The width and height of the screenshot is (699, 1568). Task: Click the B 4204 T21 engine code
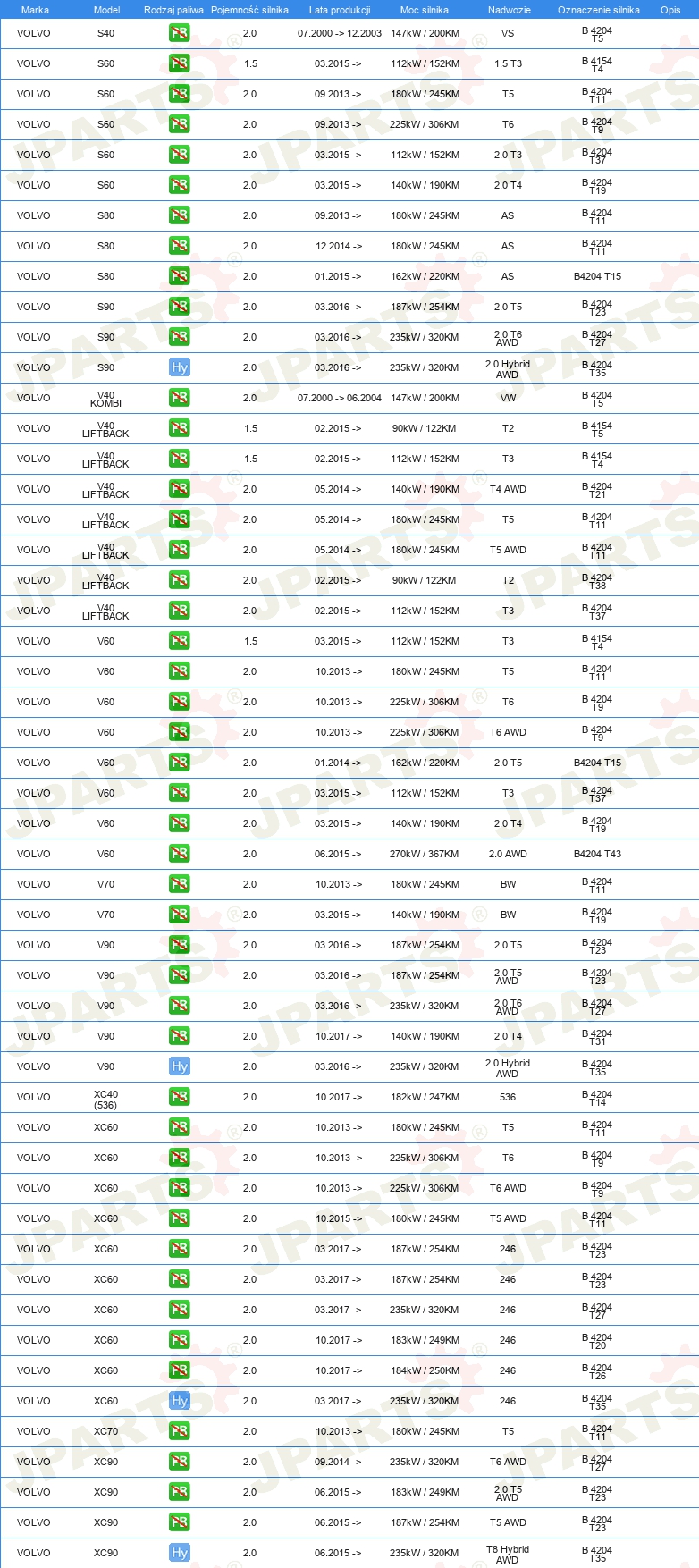pyautogui.click(x=597, y=490)
